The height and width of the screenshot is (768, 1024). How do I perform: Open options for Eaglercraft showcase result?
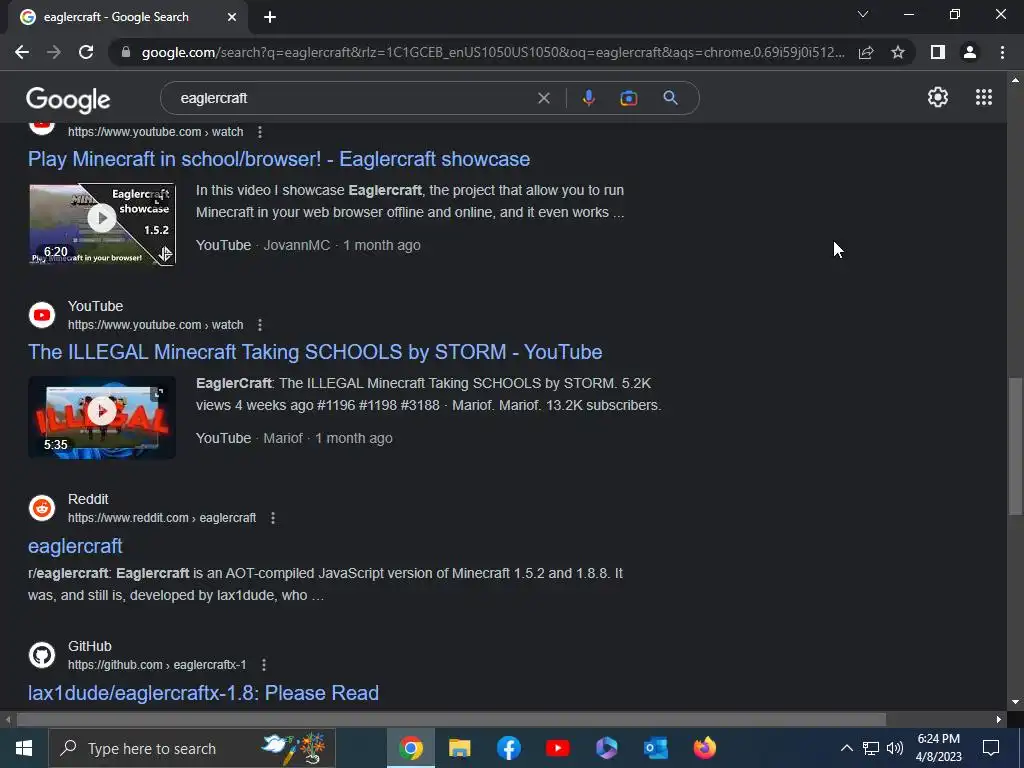pos(260,132)
